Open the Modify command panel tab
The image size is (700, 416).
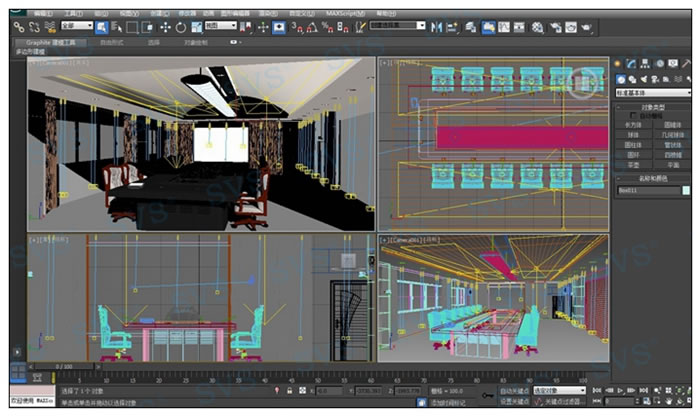click(x=631, y=63)
